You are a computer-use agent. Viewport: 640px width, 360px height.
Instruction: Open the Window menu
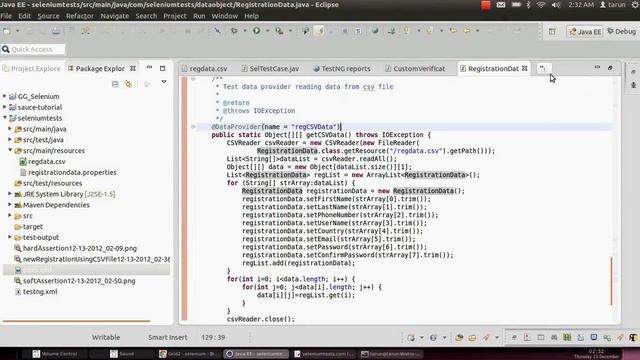point(224,16)
